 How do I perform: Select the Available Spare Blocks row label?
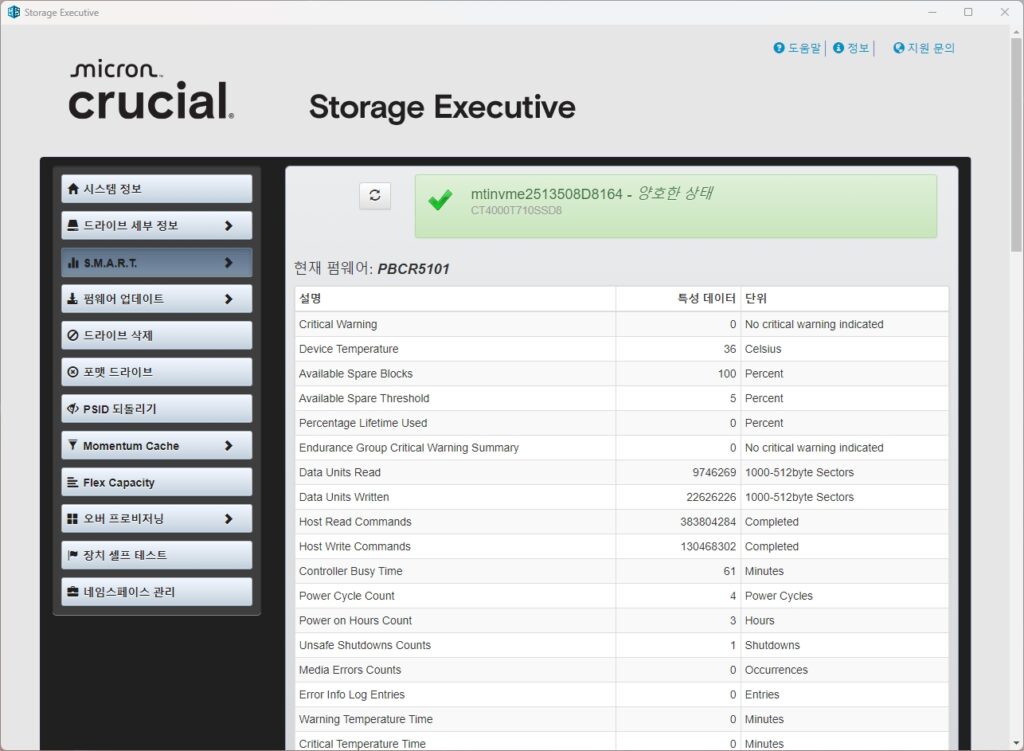pyautogui.click(x=356, y=374)
